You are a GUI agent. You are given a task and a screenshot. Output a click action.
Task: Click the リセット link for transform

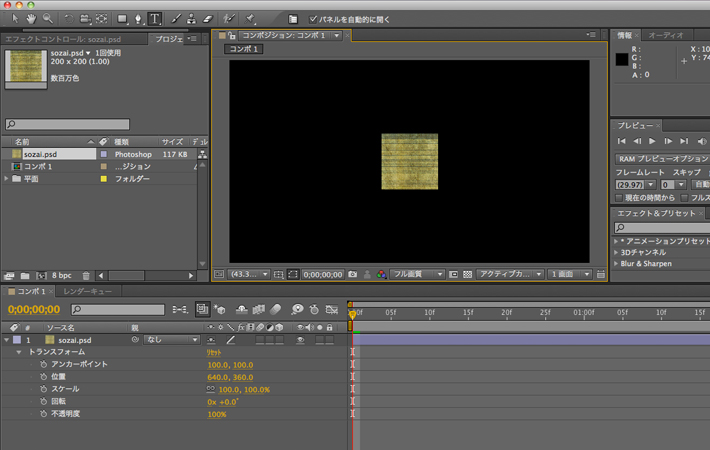214,353
